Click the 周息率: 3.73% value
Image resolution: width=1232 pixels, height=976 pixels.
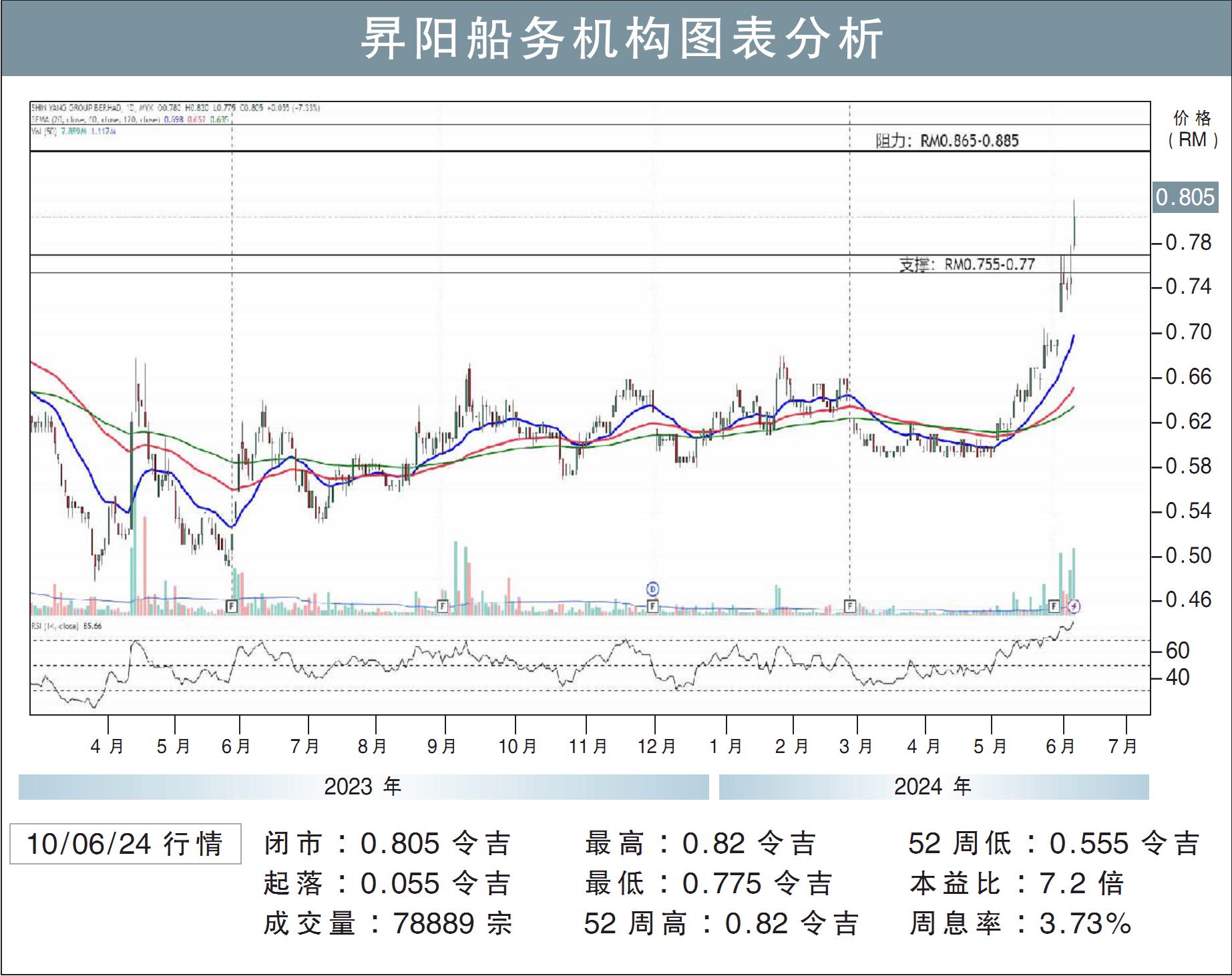tap(1020, 924)
